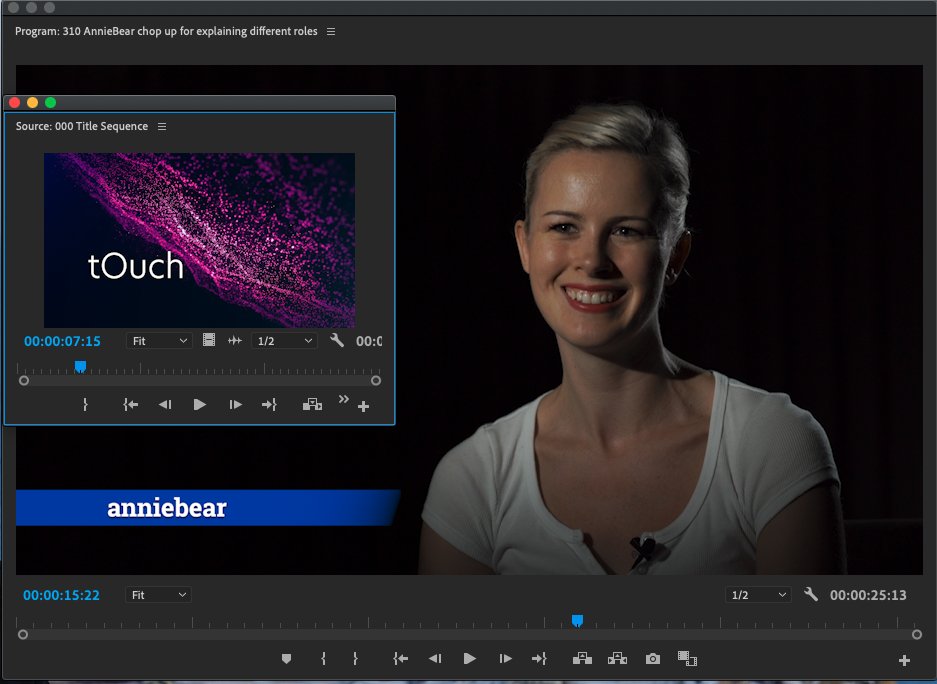This screenshot has height=684, width=937.
Task: Toggle Comparison View in Program monitor
Action: (687, 658)
